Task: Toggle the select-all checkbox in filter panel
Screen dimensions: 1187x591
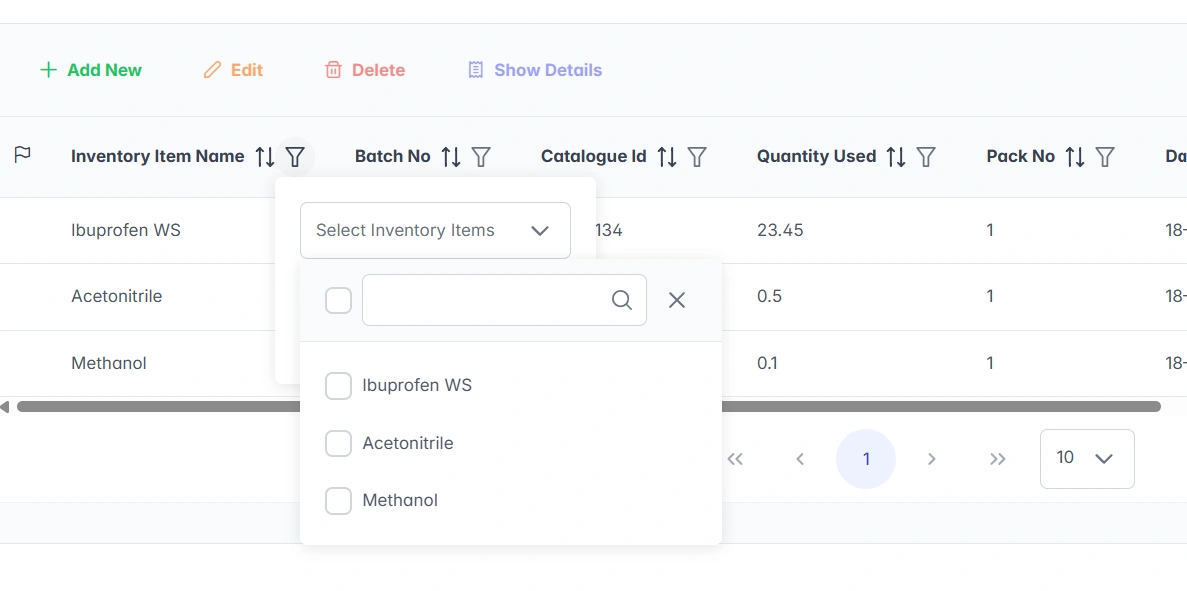Action: tap(339, 300)
